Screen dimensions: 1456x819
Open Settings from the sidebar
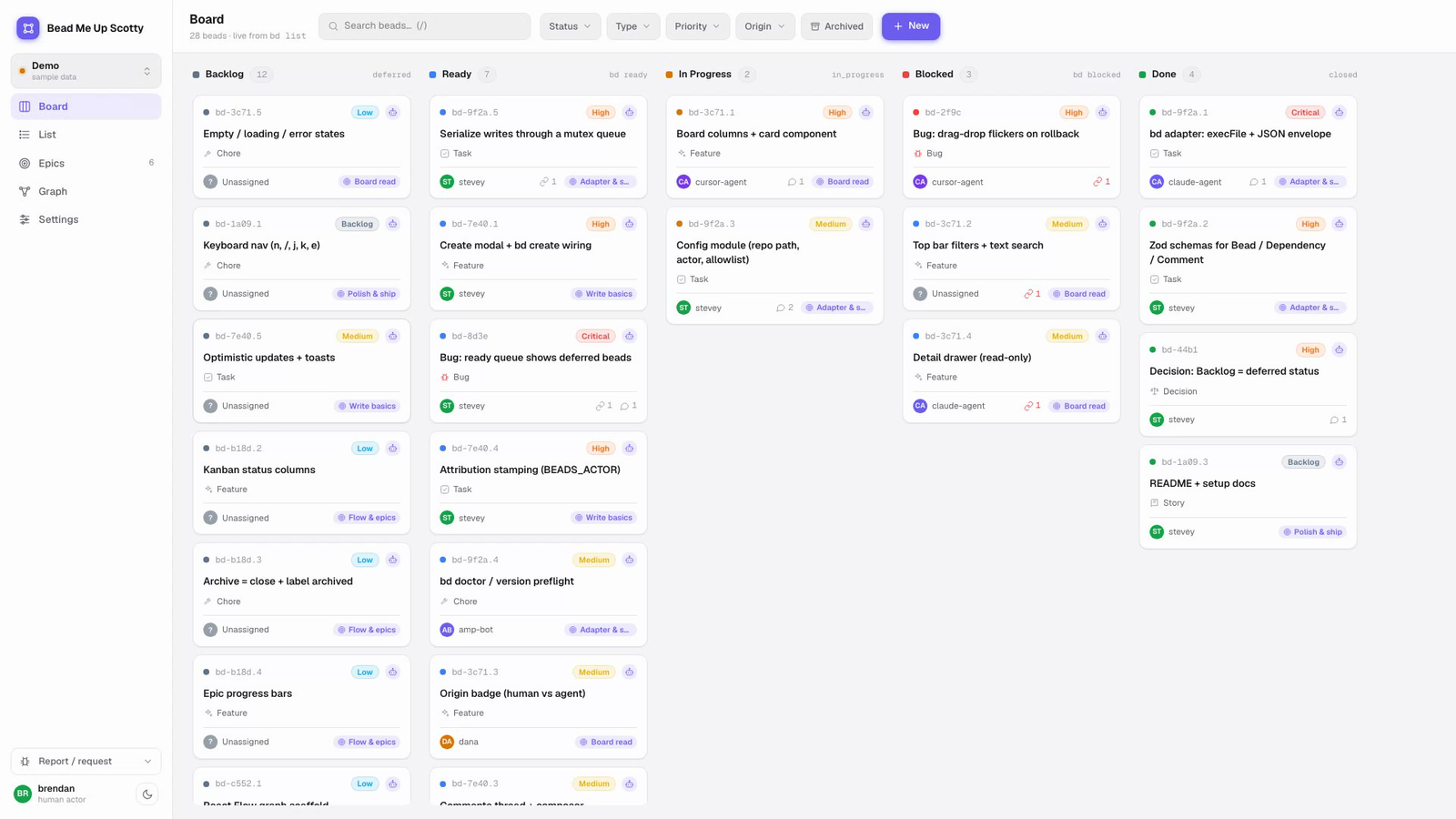[86, 219]
